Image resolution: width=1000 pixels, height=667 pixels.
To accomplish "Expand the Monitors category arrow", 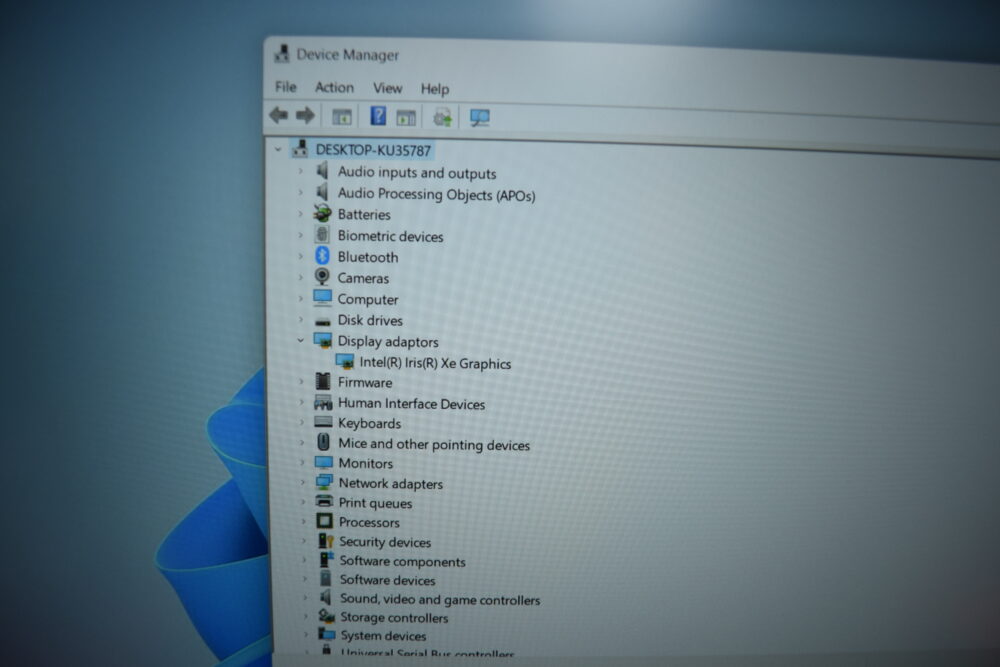I will 302,462.
